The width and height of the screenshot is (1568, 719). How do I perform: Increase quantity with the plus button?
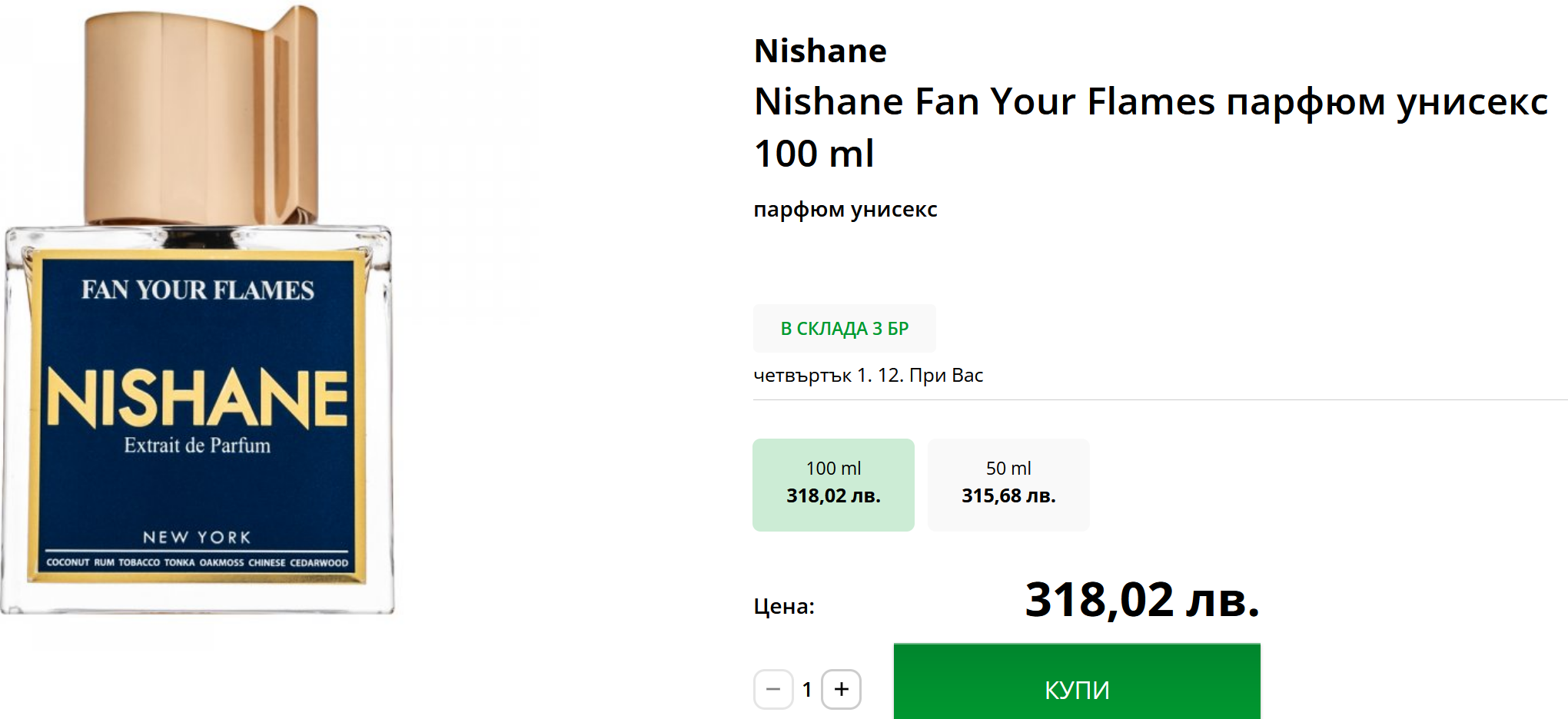pyautogui.click(x=841, y=689)
